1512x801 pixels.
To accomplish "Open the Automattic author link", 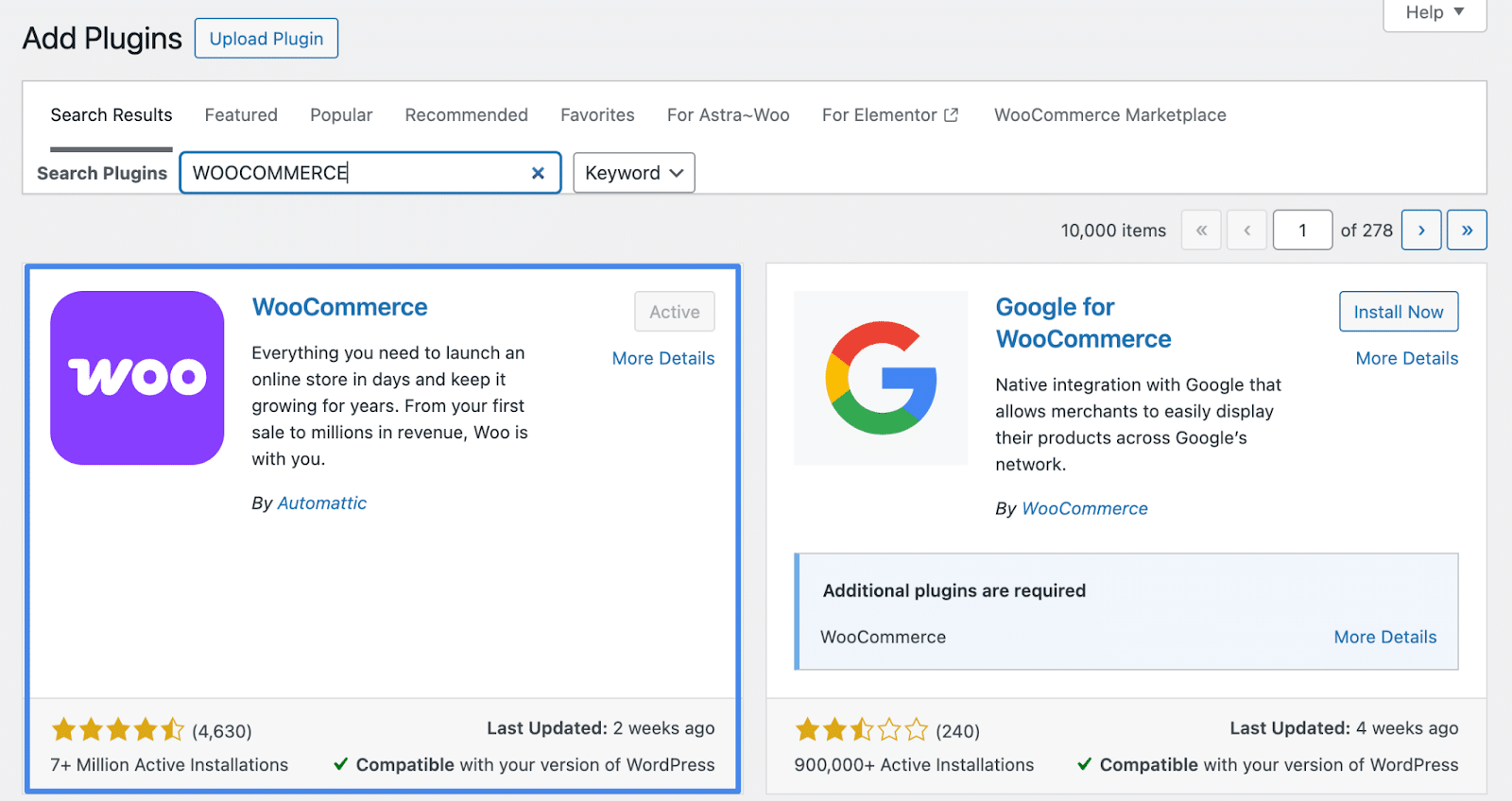I will (x=322, y=503).
